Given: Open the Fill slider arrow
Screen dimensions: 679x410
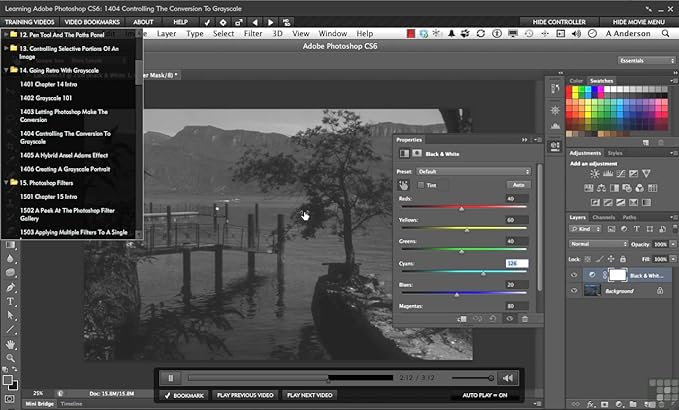Looking at the screenshot, I should click(x=673, y=259).
